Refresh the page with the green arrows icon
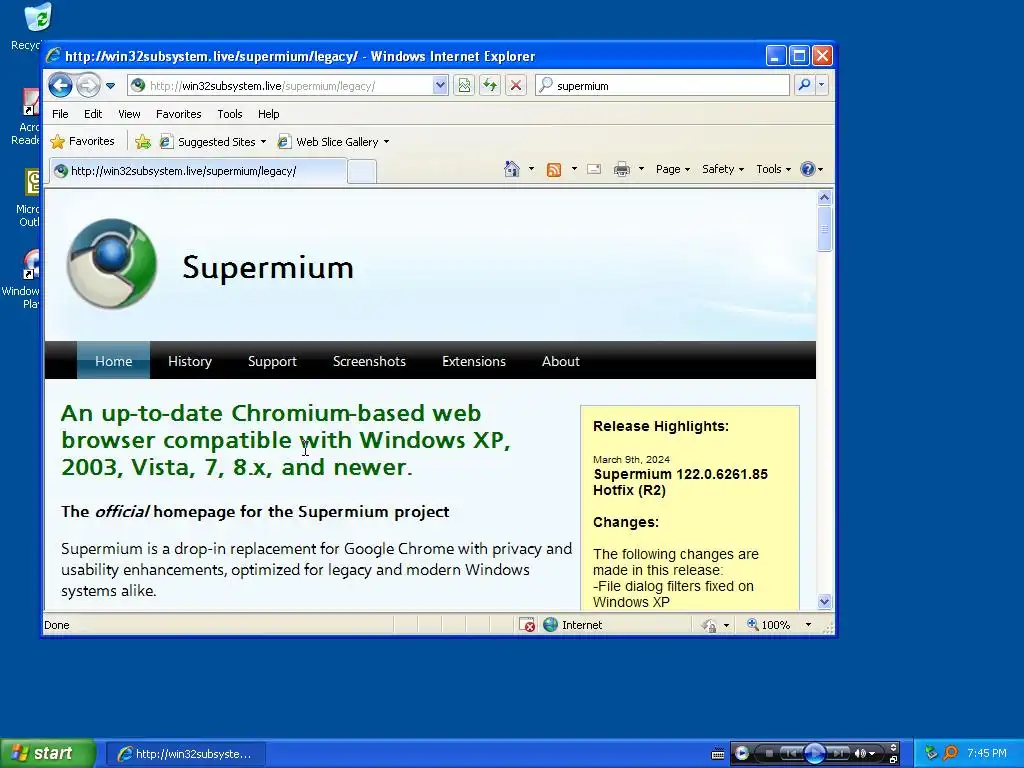The width and height of the screenshot is (1024, 768). (x=490, y=85)
